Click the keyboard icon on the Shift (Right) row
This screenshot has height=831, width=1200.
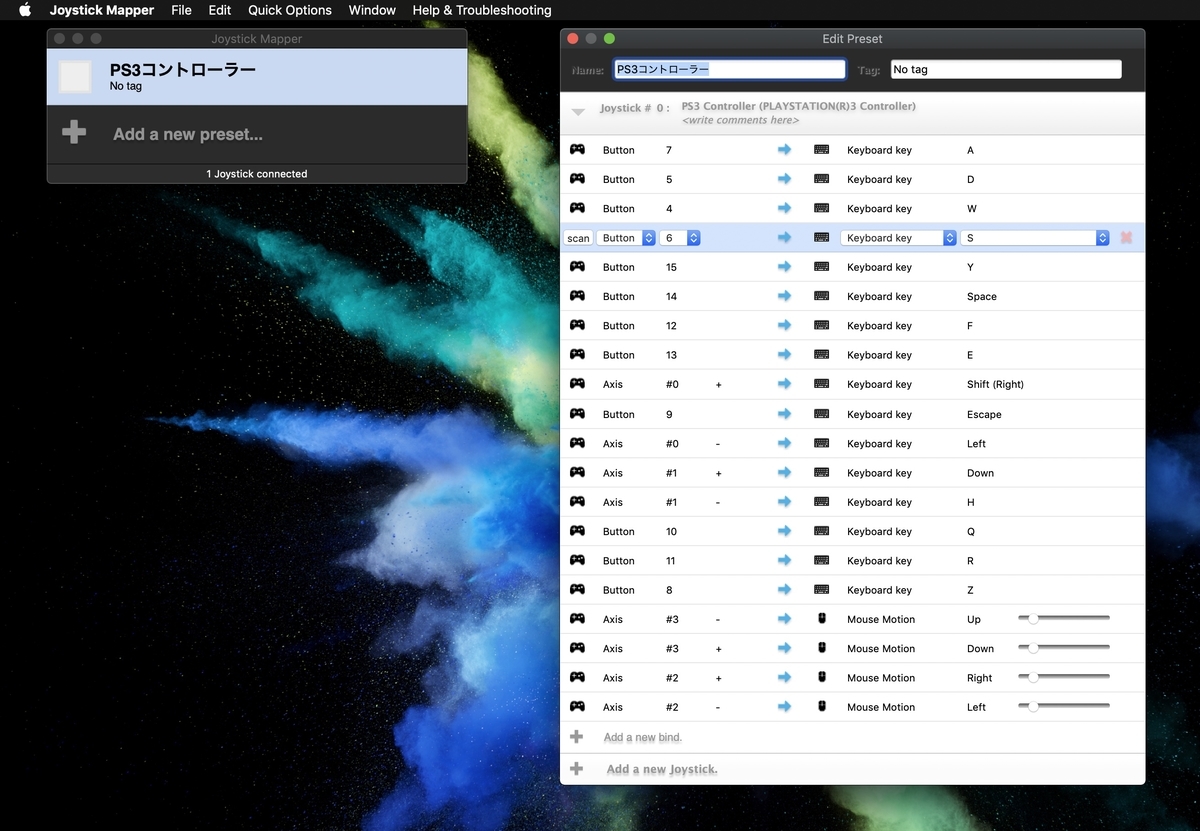822,384
